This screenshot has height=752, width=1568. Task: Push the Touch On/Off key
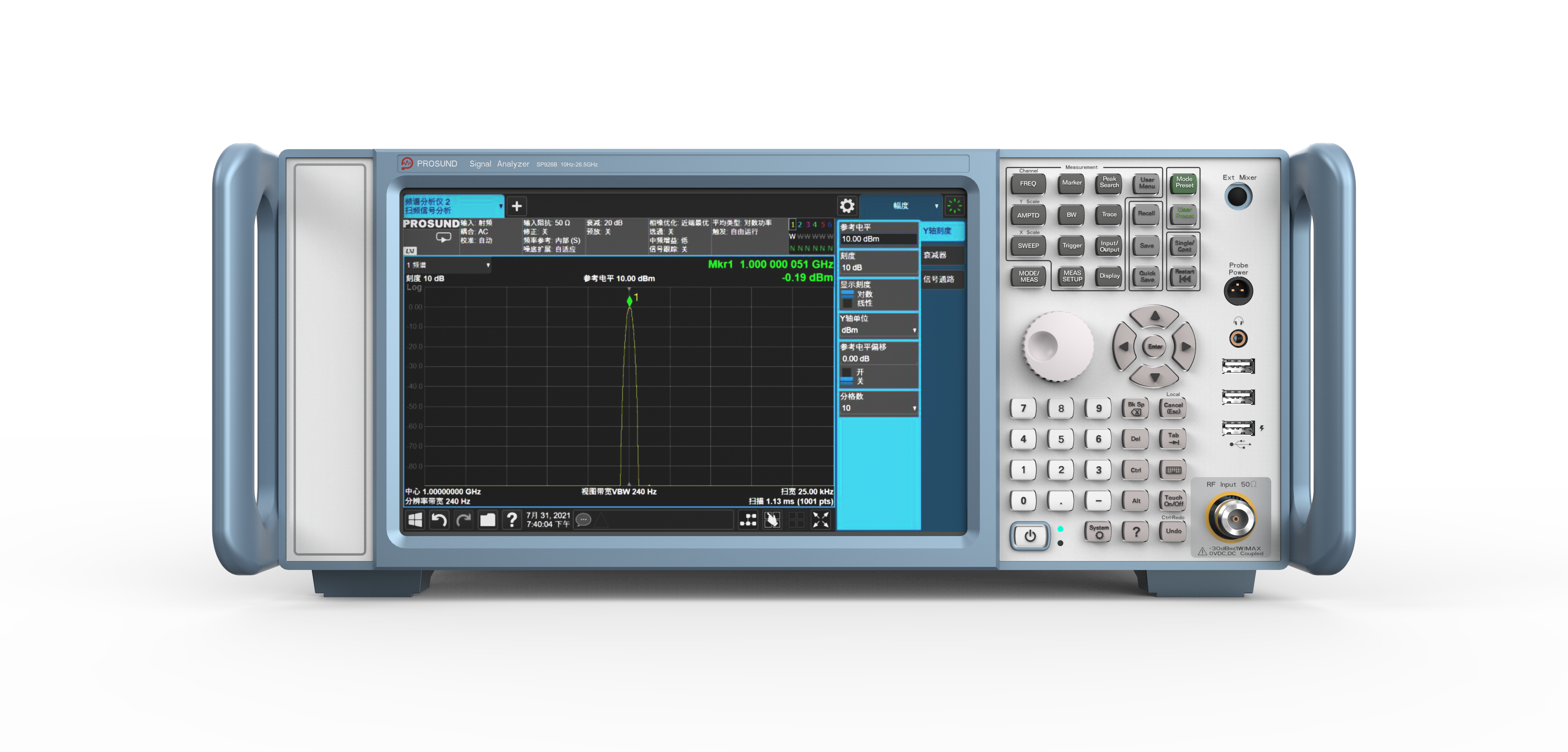tap(1173, 501)
